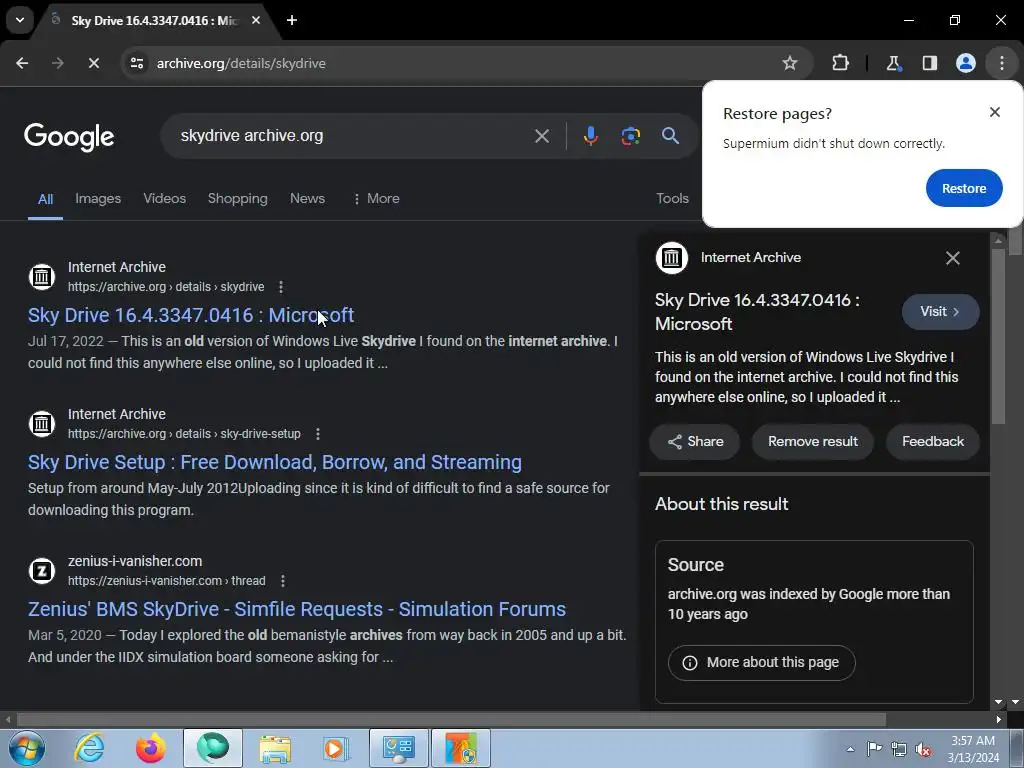The height and width of the screenshot is (768, 1024).
Task: Open the Windows Start menu
Action: pyautogui.click(x=25, y=748)
